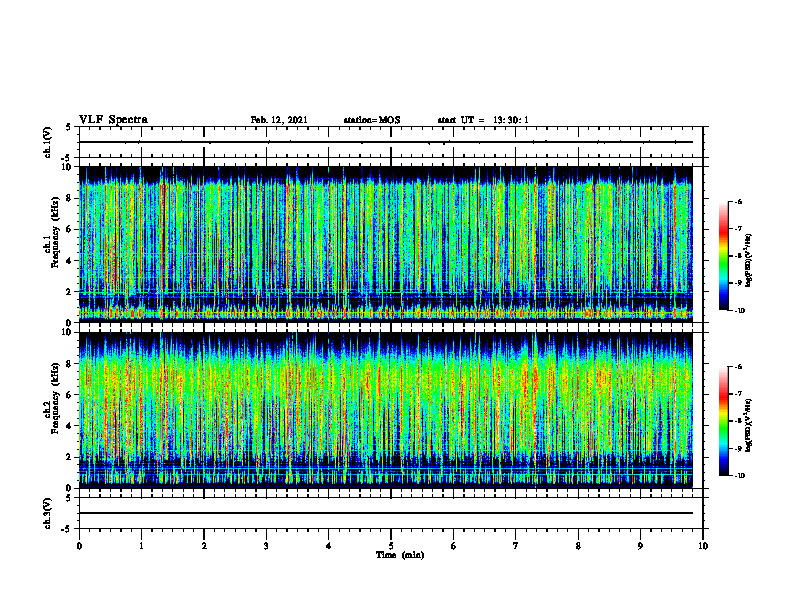Click time axis tick label "4"
The width and height of the screenshot is (792, 612).
329,546
